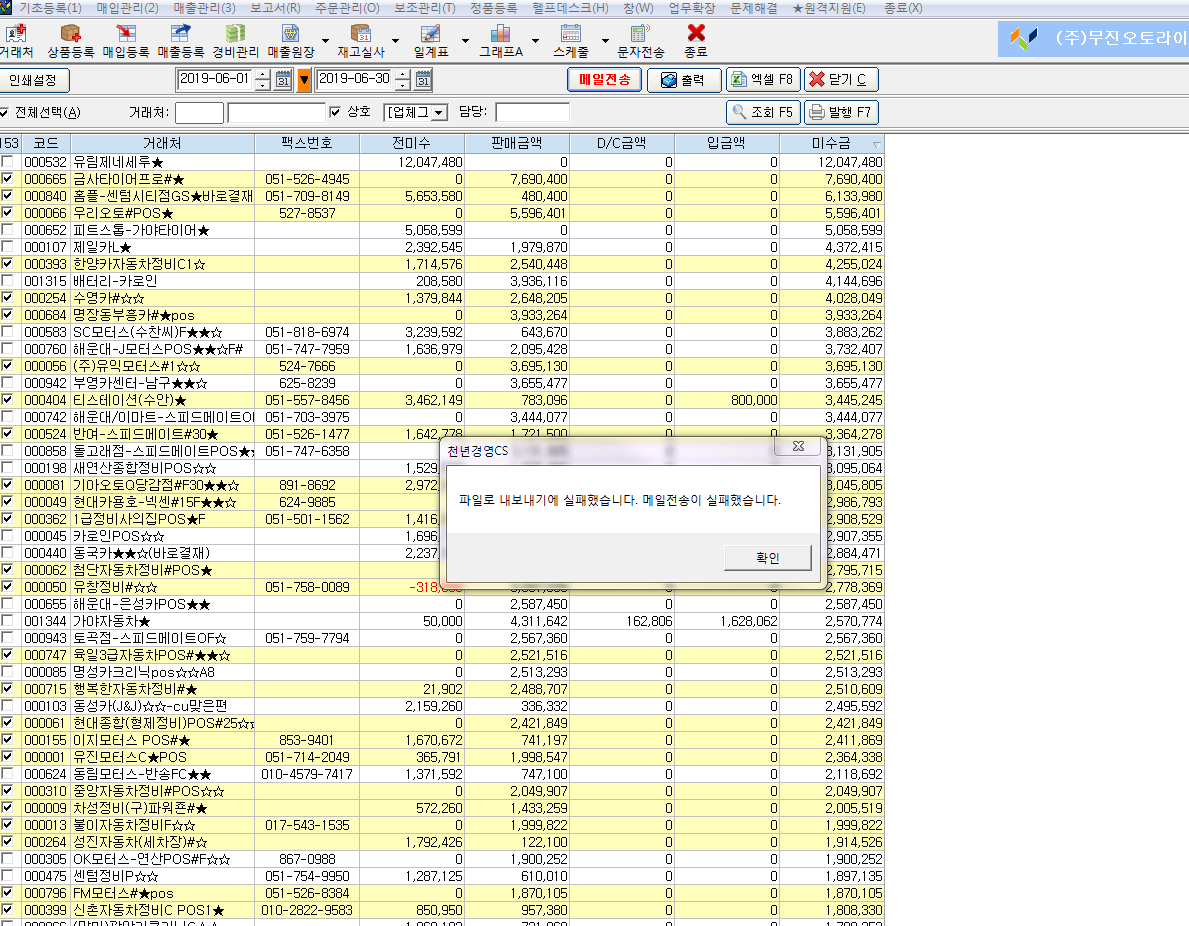1189x926 pixels.
Task: Expand the dropdown arrow beside 스케줄
Action: (604, 41)
